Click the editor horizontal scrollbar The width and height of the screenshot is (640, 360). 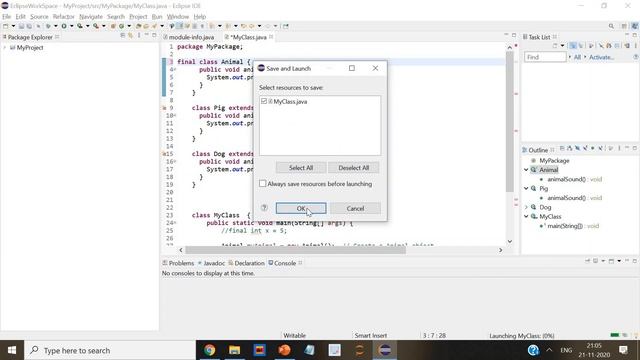click(x=296, y=250)
